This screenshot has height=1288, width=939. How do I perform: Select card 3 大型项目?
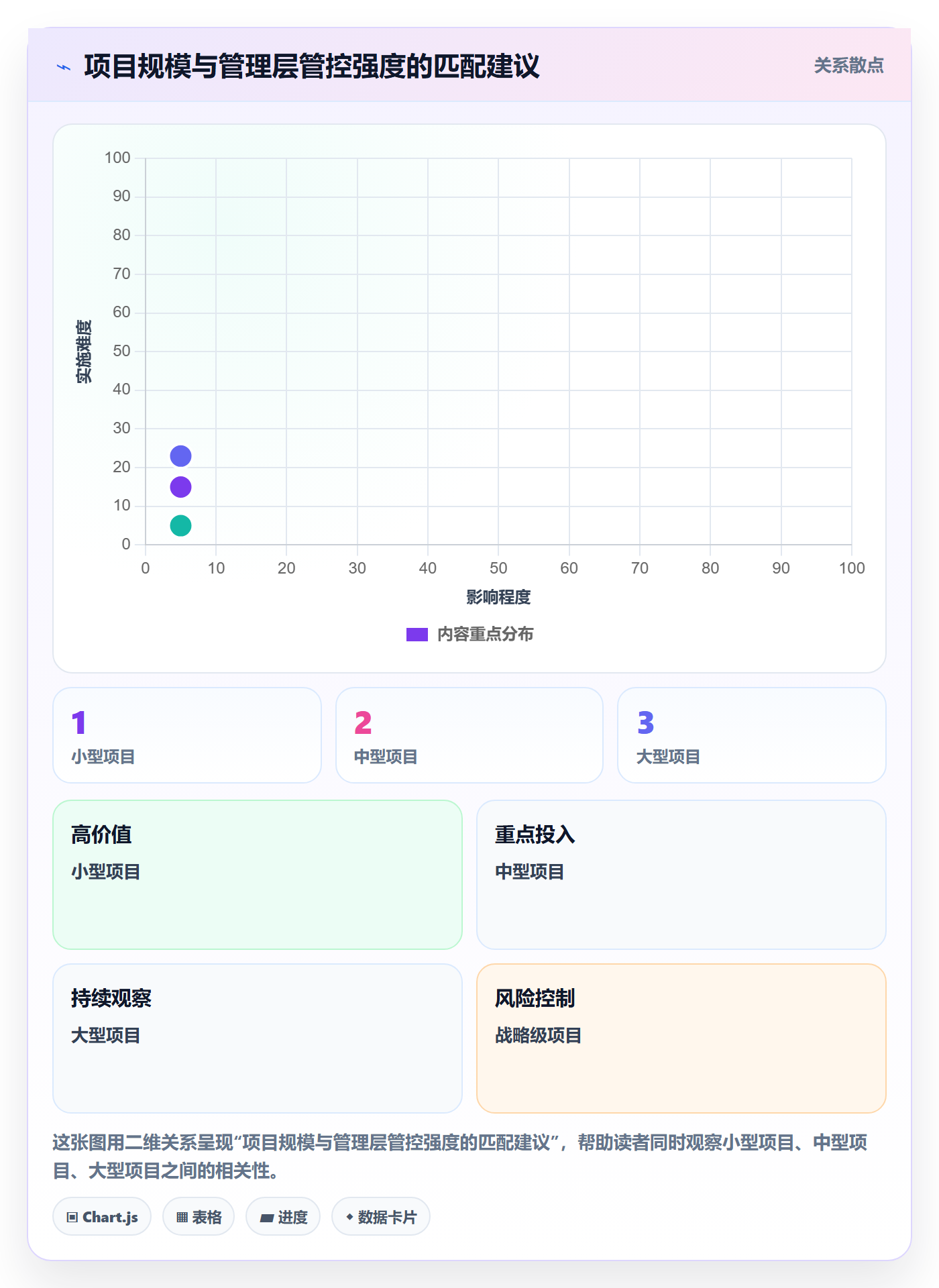[x=752, y=735]
